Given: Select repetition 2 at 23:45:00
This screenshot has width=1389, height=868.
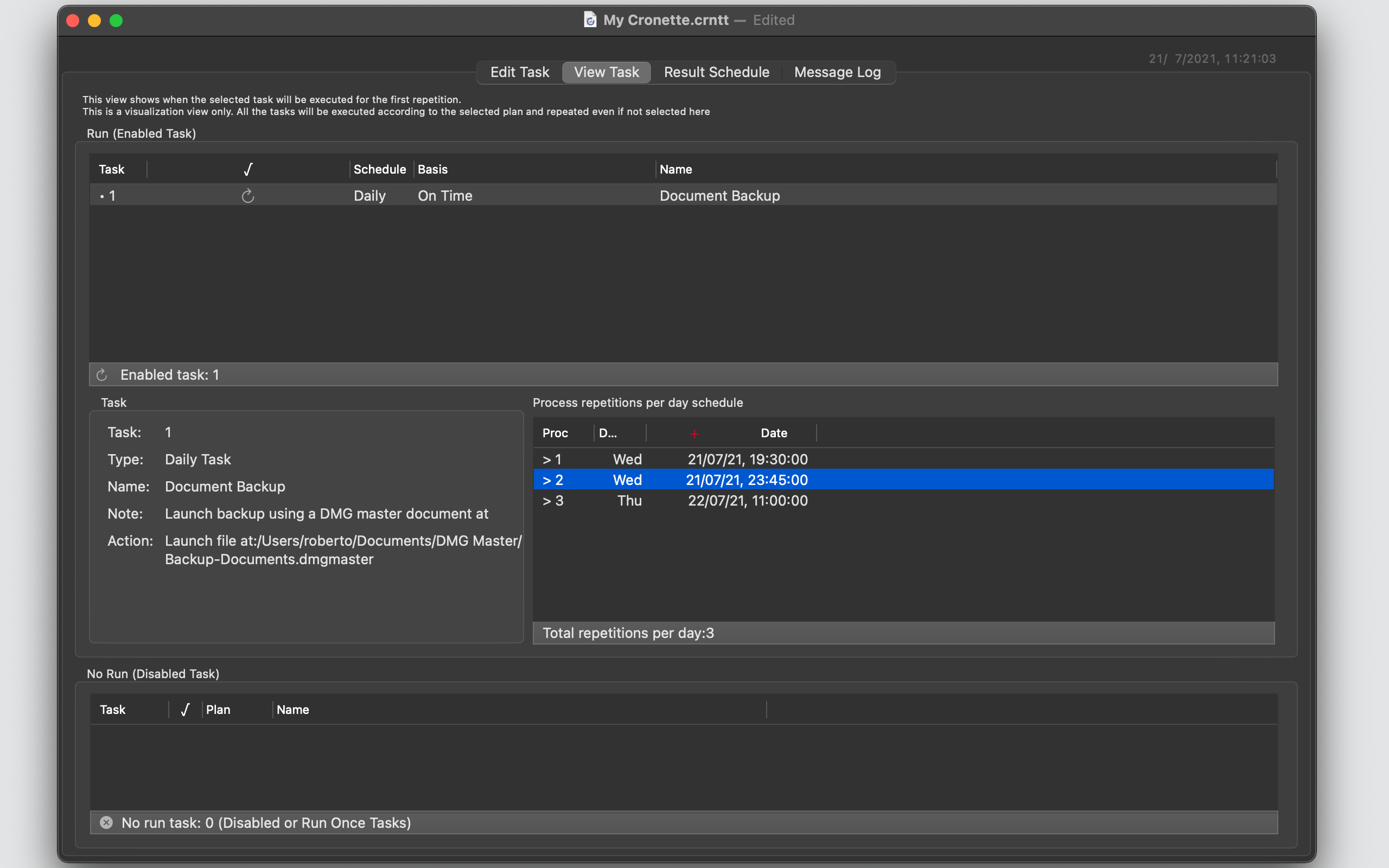Looking at the screenshot, I should point(903,480).
